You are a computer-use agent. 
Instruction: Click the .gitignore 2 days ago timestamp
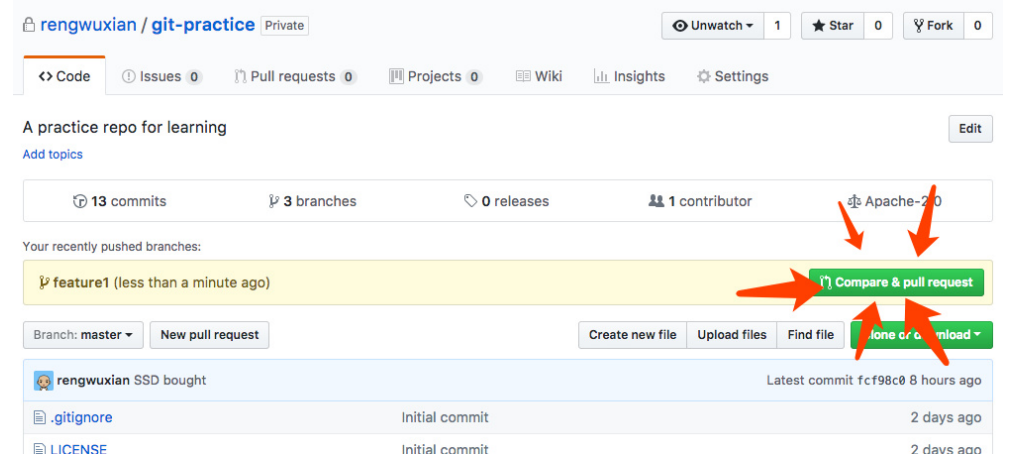pos(946,418)
